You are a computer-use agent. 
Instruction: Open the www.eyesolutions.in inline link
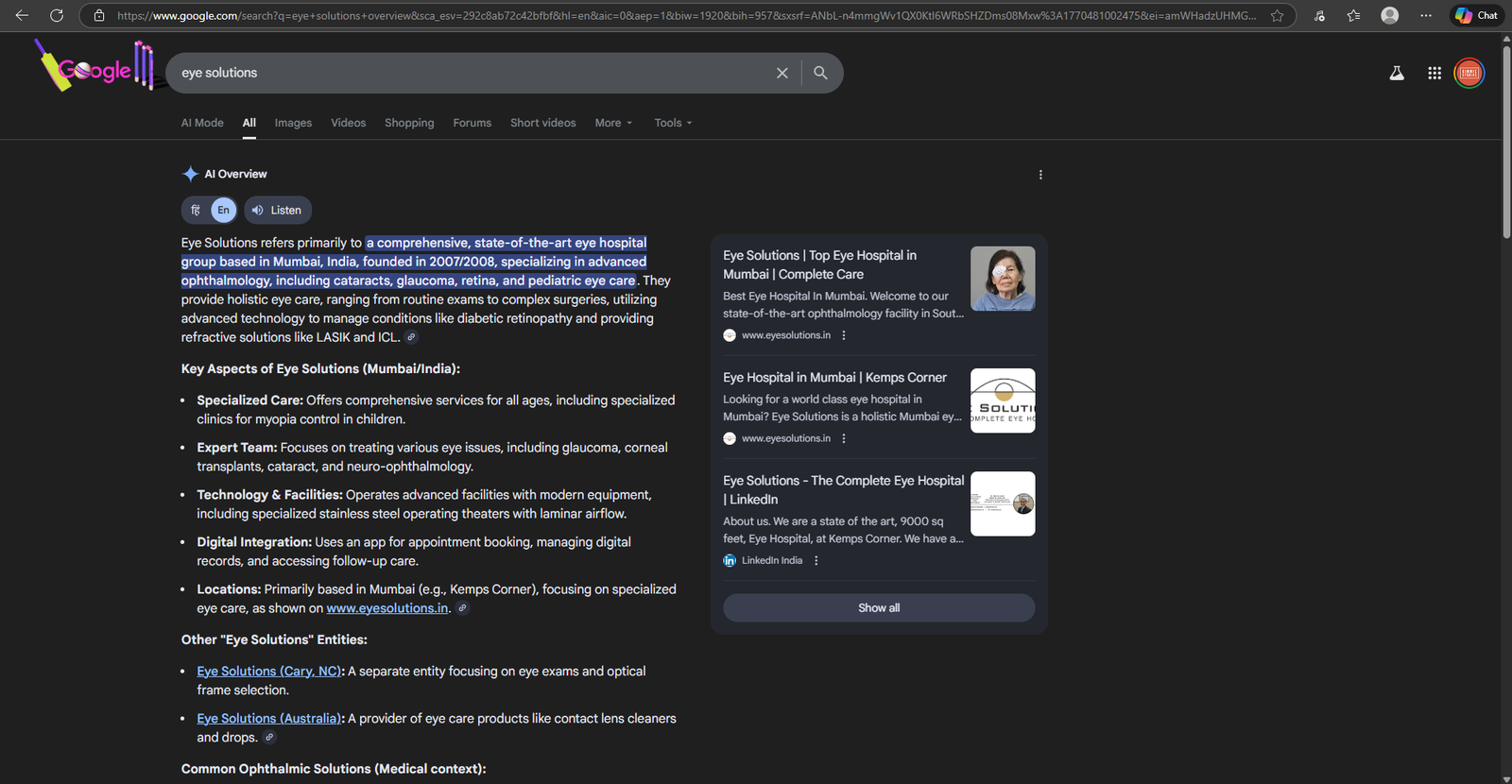coord(387,608)
